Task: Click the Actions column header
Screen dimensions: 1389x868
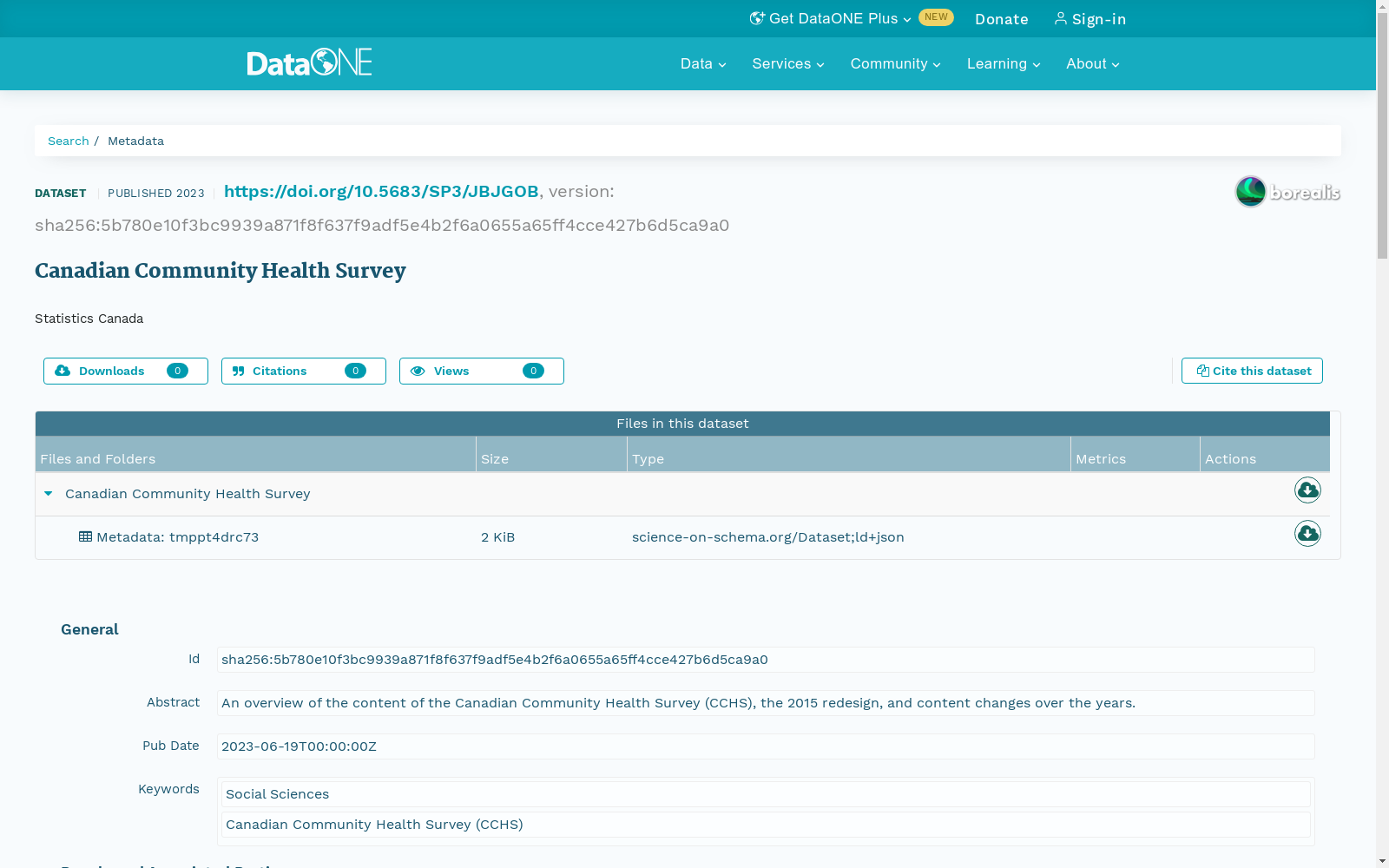Action: click(x=1265, y=454)
